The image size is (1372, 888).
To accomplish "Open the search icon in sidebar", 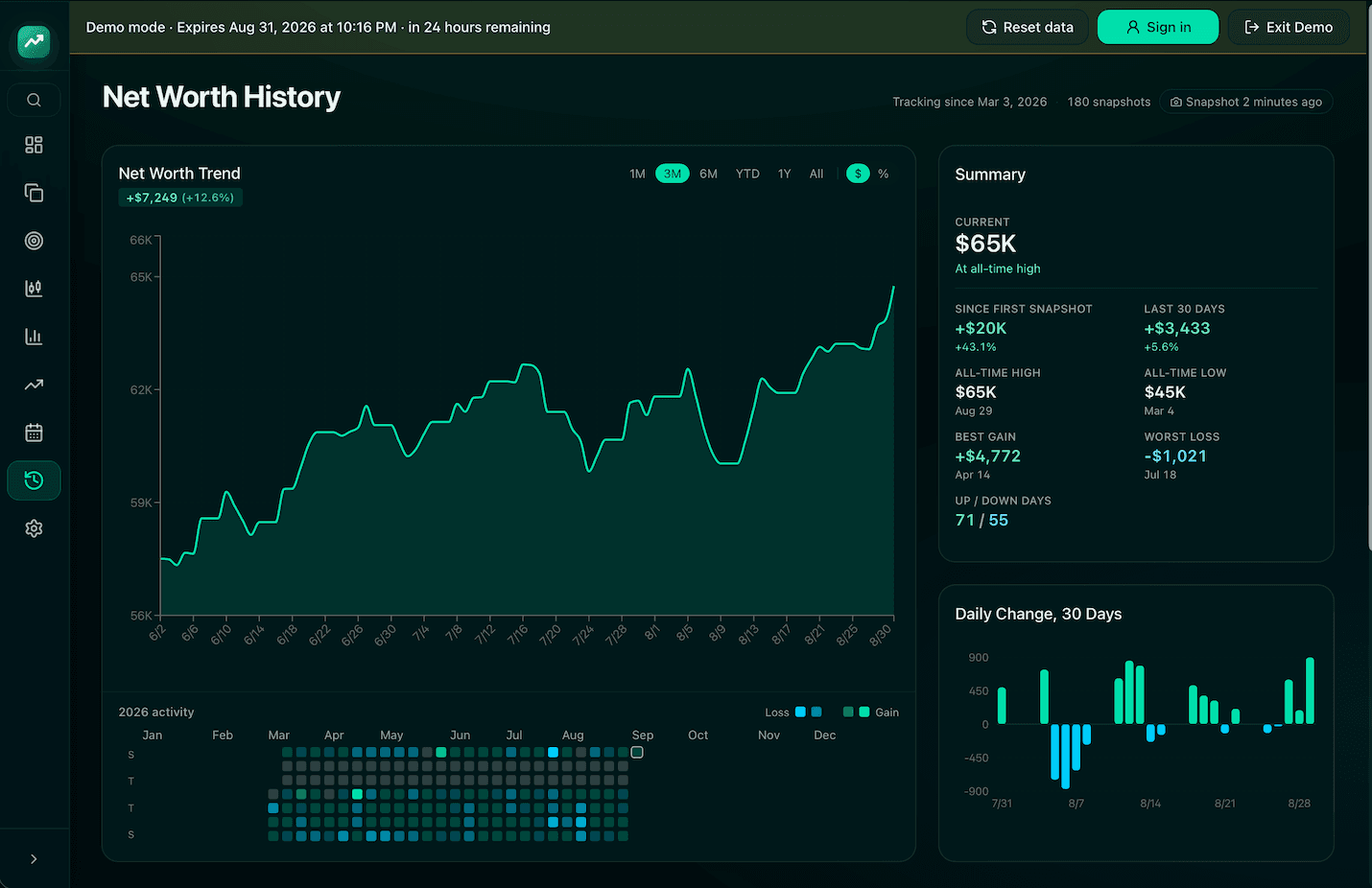I will pos(34,100).
